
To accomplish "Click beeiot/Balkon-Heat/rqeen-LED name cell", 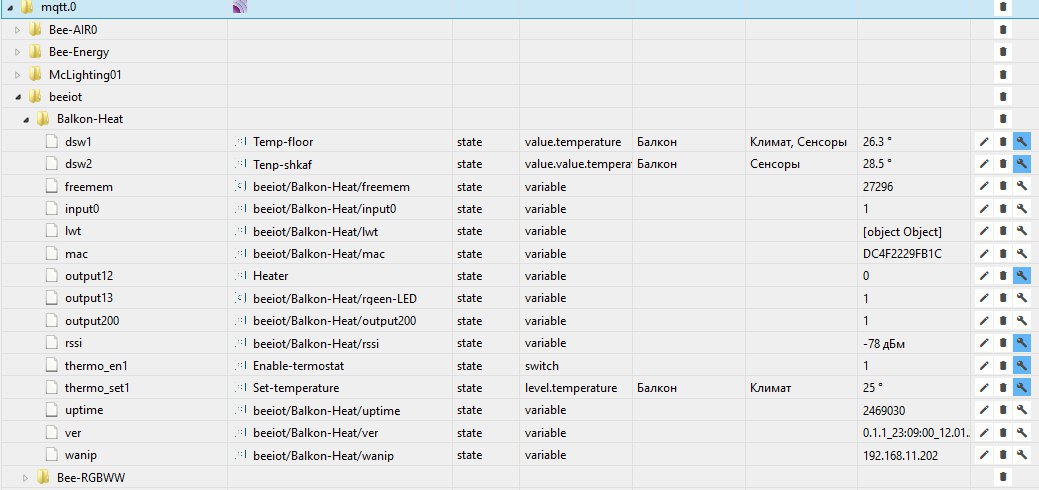I will tap(335, 298).
